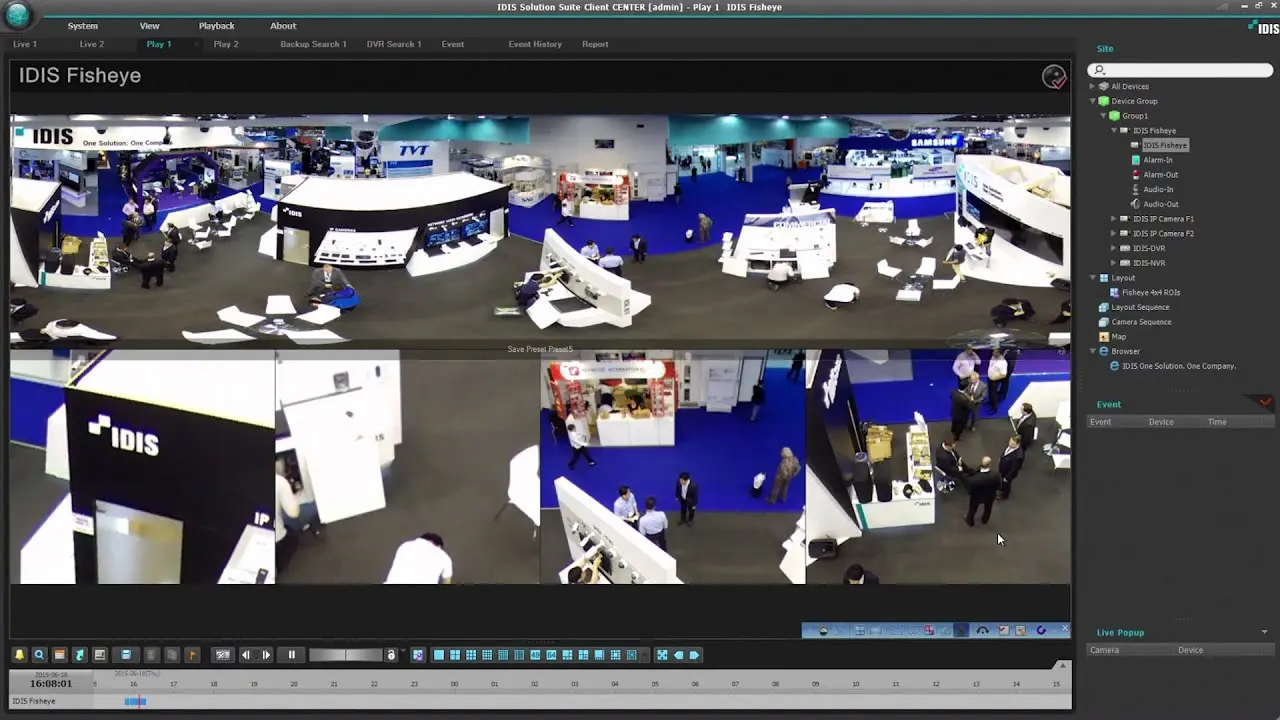Switch to the Play 2 tab
Viewport: 1280px width, 720px height.
(226, 44)
